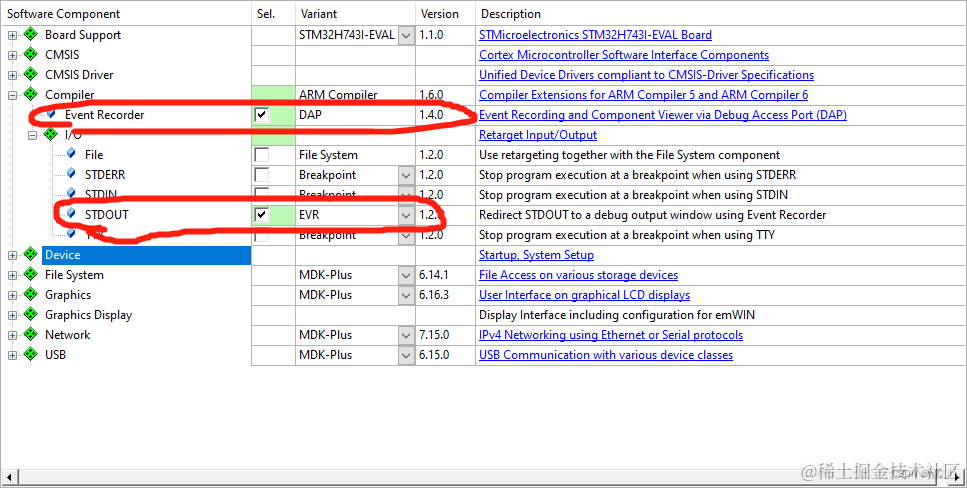Image resolution: width=967 pixels, height=488 pixels.
Task: Click the Graphics Display green diamond icon
Action: click(30, 315)
